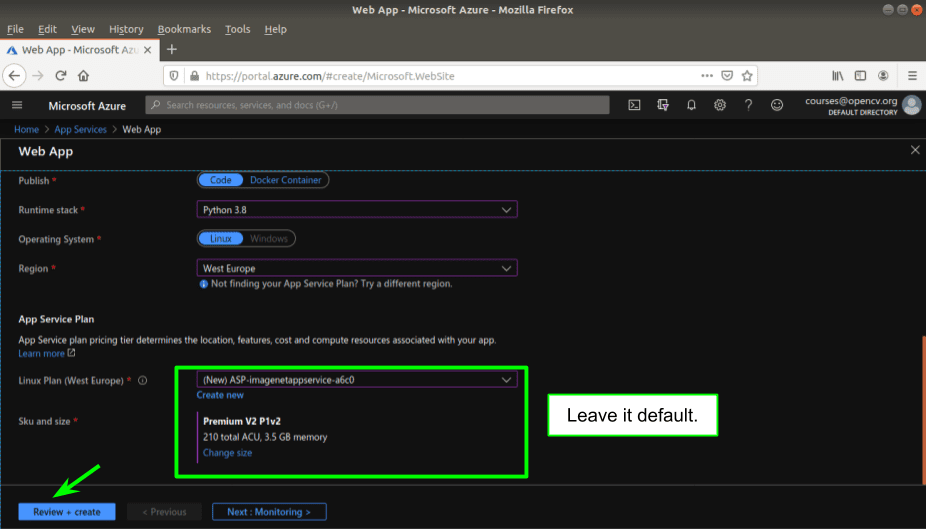Switch to the Web App - Microsoft Azure tab
The height and width of the screenshot is (530, 927).
tap(79, 50)
